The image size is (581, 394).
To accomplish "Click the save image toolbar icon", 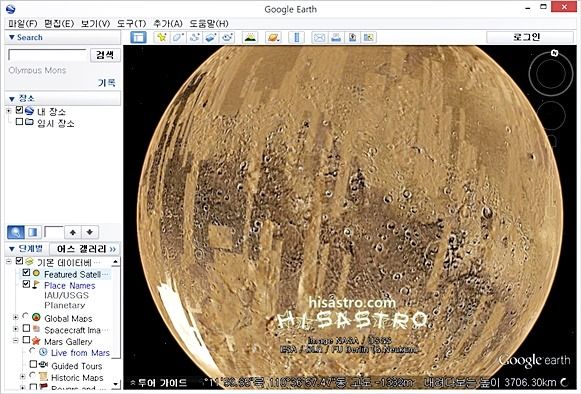I will coord(352,37).
